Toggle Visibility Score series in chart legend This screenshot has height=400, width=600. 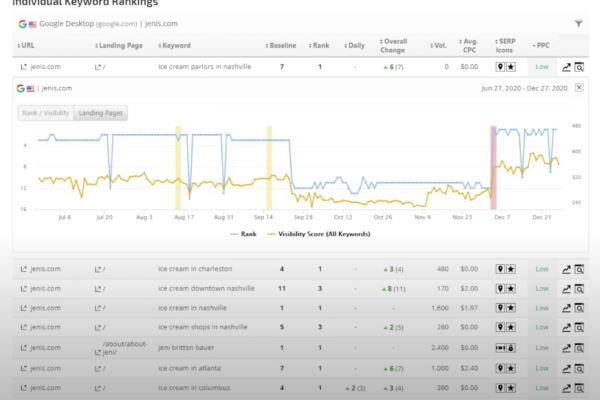click(319, 234)
